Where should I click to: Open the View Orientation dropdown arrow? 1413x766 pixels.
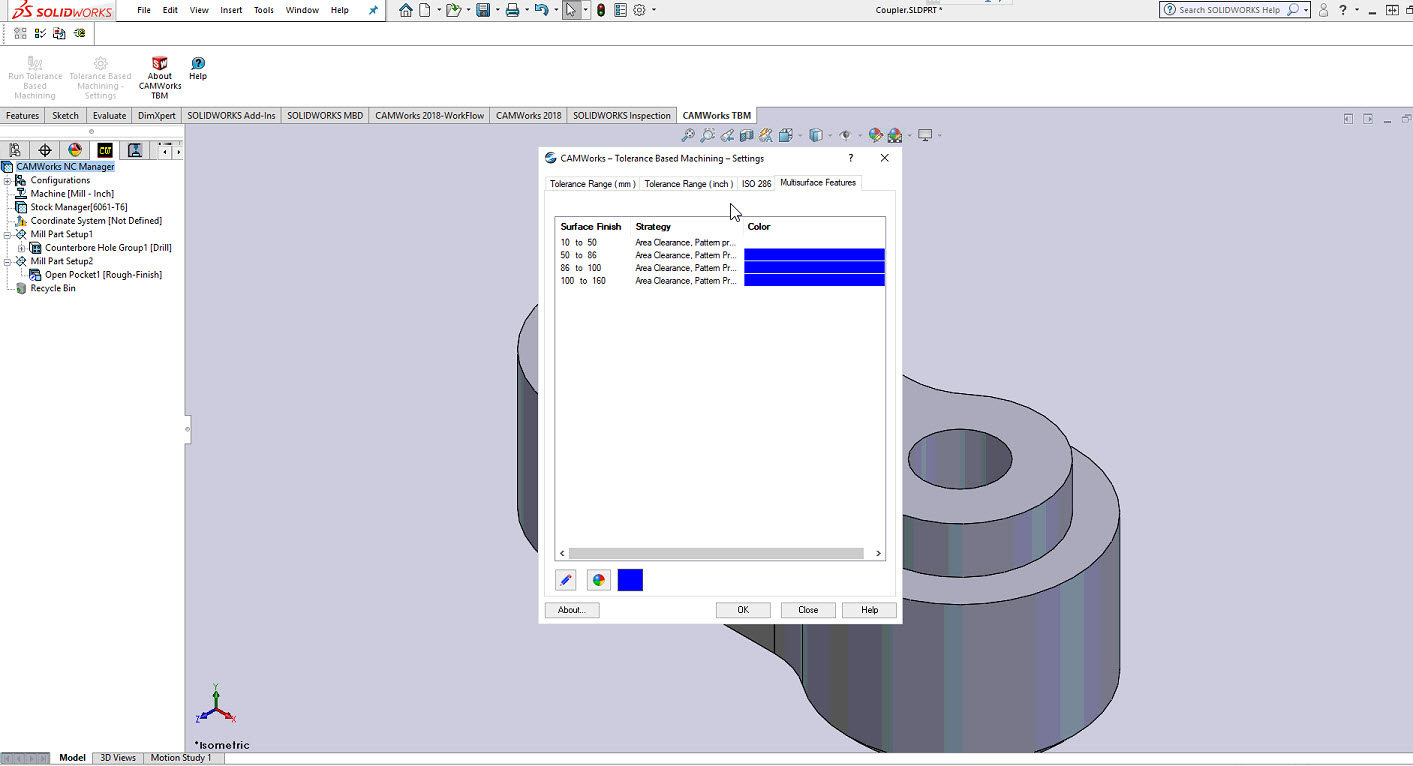tap(799, 136)
